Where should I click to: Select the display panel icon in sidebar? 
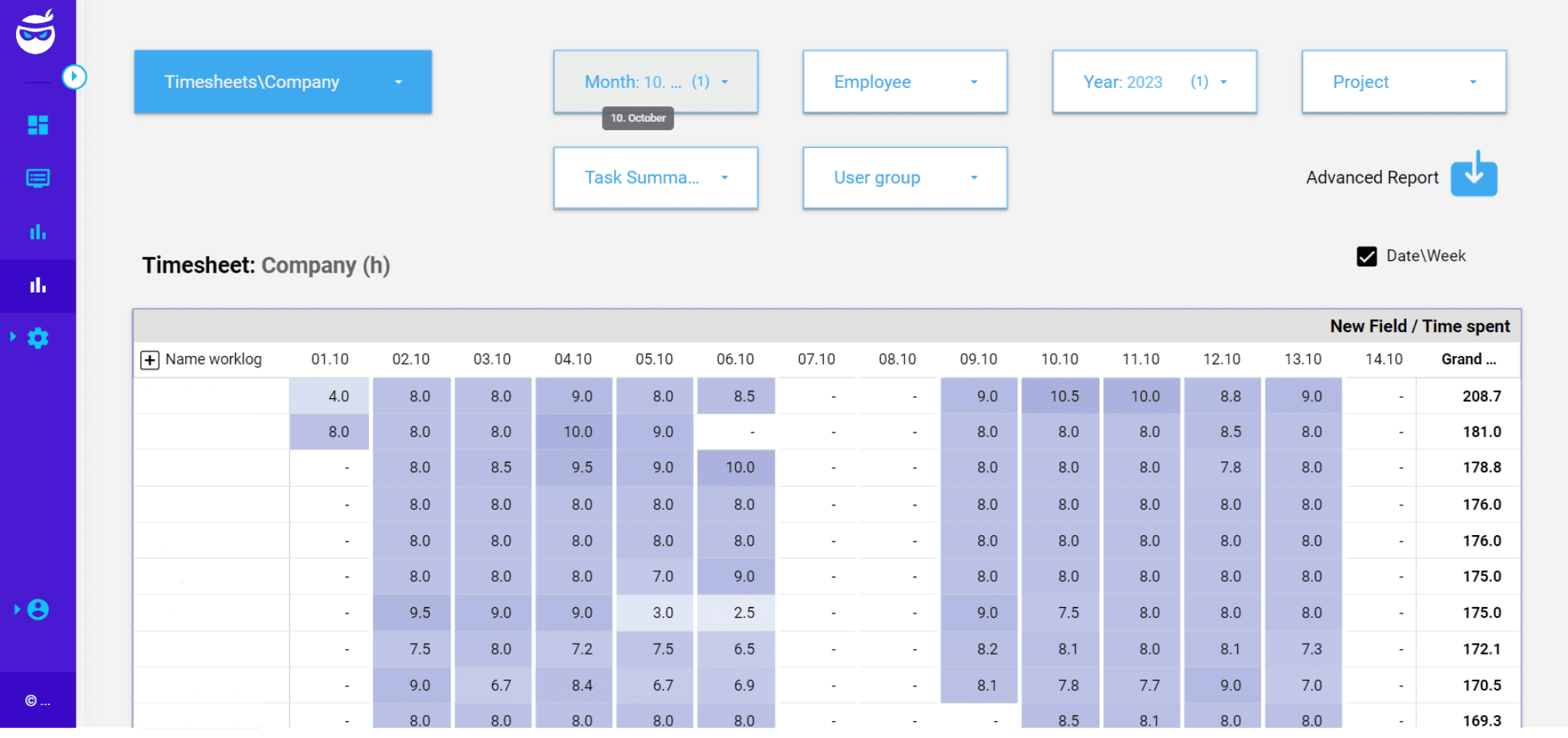click(38, 178)
